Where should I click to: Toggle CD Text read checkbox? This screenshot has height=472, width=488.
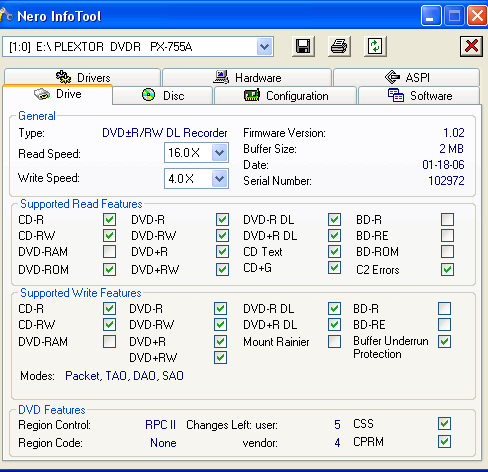tap(334, 252)
